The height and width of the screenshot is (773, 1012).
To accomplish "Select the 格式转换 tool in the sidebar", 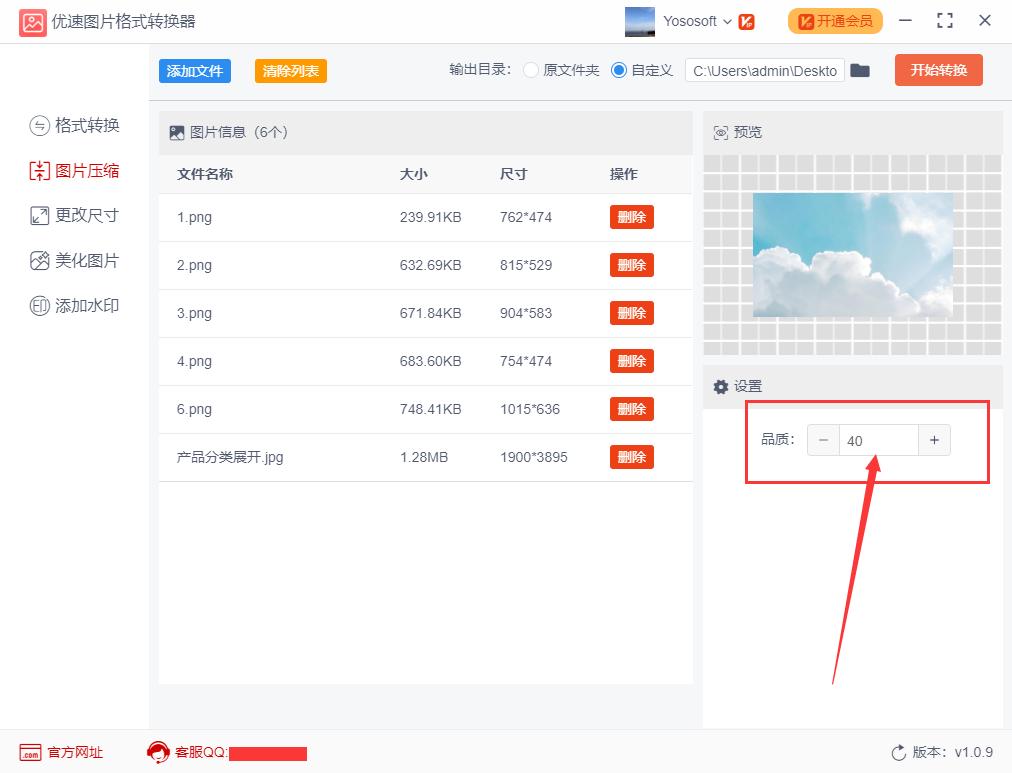I will 74,127.
